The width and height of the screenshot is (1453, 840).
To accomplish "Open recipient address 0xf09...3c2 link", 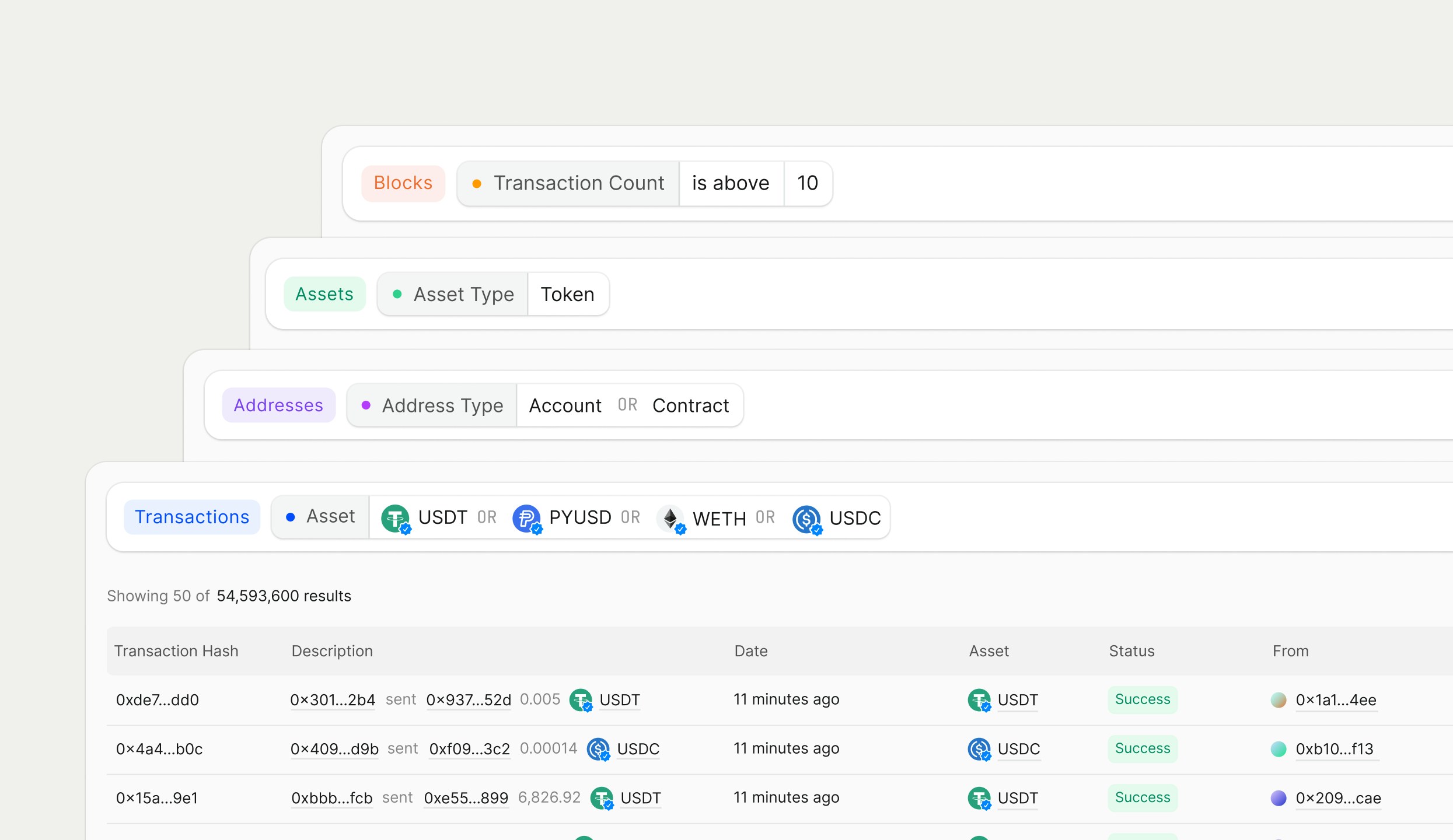I will point(469,749).
